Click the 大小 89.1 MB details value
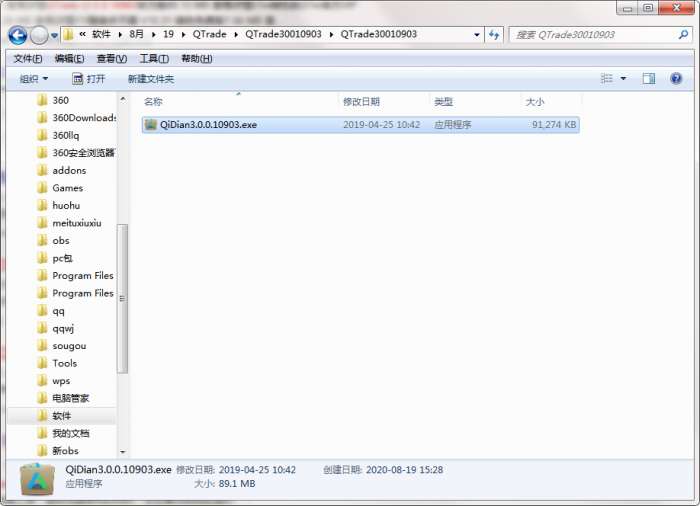This screenshot has width=700, height=506. point(237,484)
